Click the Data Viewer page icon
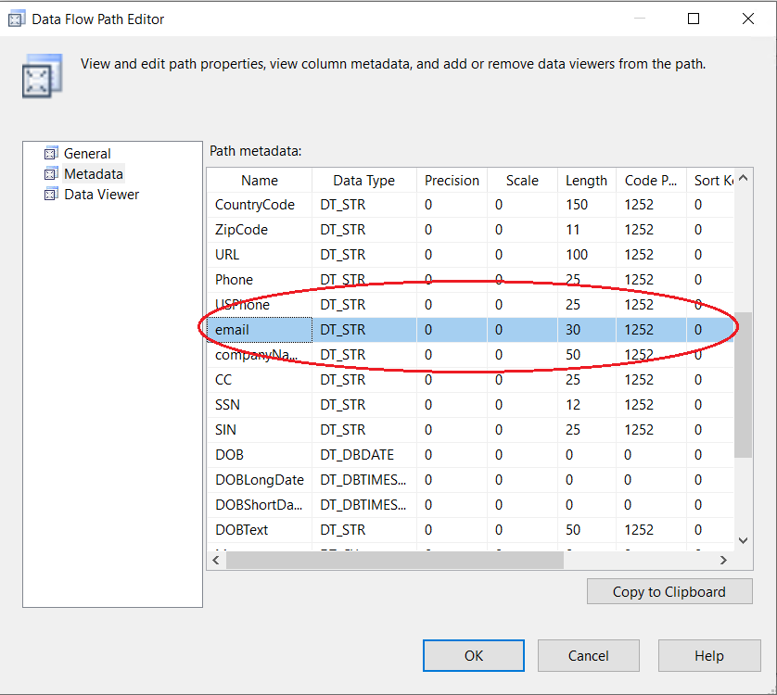Viewport: 777px width, 695px height. pyautogui.click(x=51, y=194)
